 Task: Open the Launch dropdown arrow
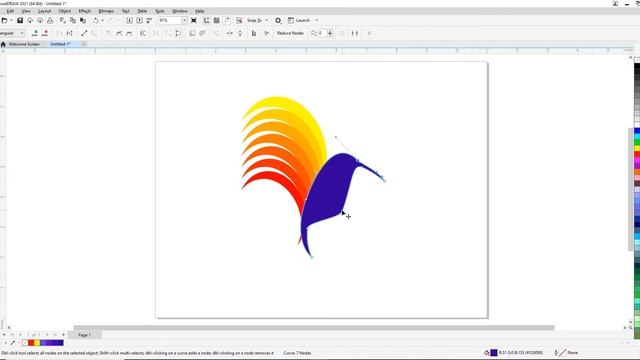pos(316,20)
